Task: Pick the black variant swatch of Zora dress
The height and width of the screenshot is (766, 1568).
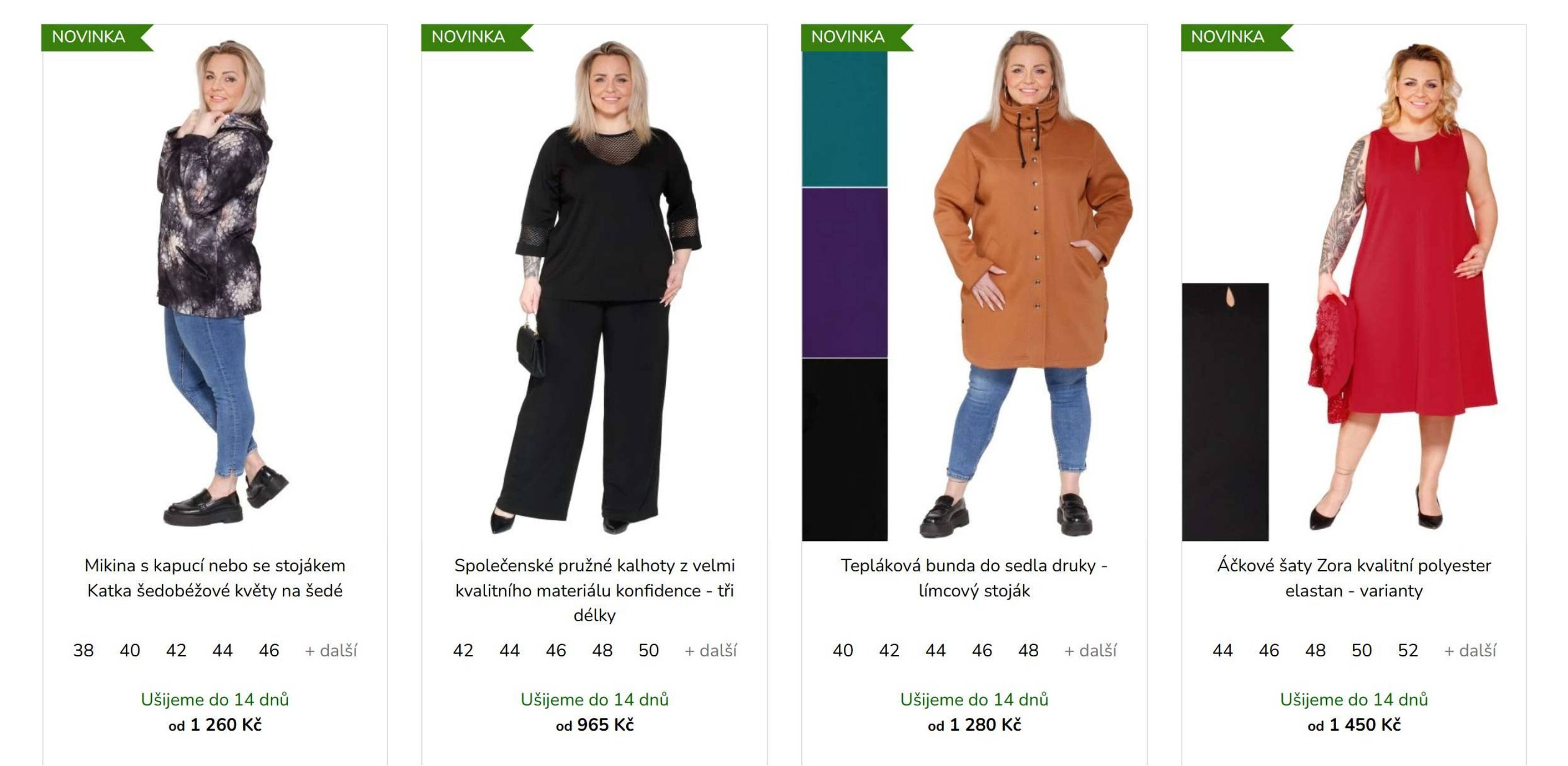Action: [x=1225, y=412]
